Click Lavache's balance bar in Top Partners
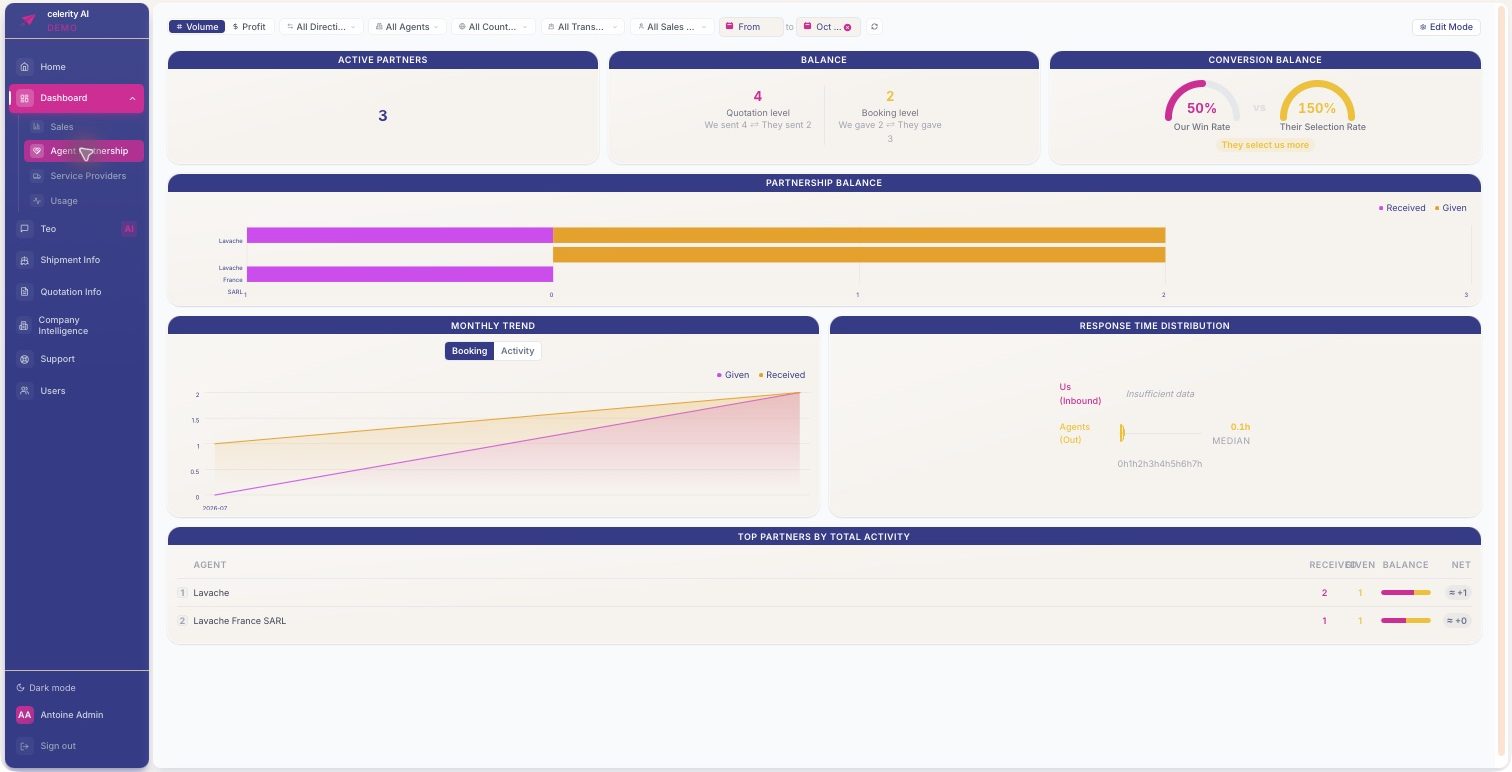Screen dimensions: 1512x772 (x=1405, y=593)
